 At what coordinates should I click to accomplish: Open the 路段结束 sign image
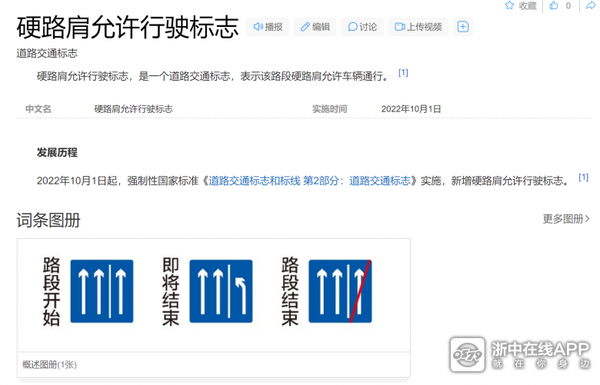pyautogui.click(x=340, y=291)
